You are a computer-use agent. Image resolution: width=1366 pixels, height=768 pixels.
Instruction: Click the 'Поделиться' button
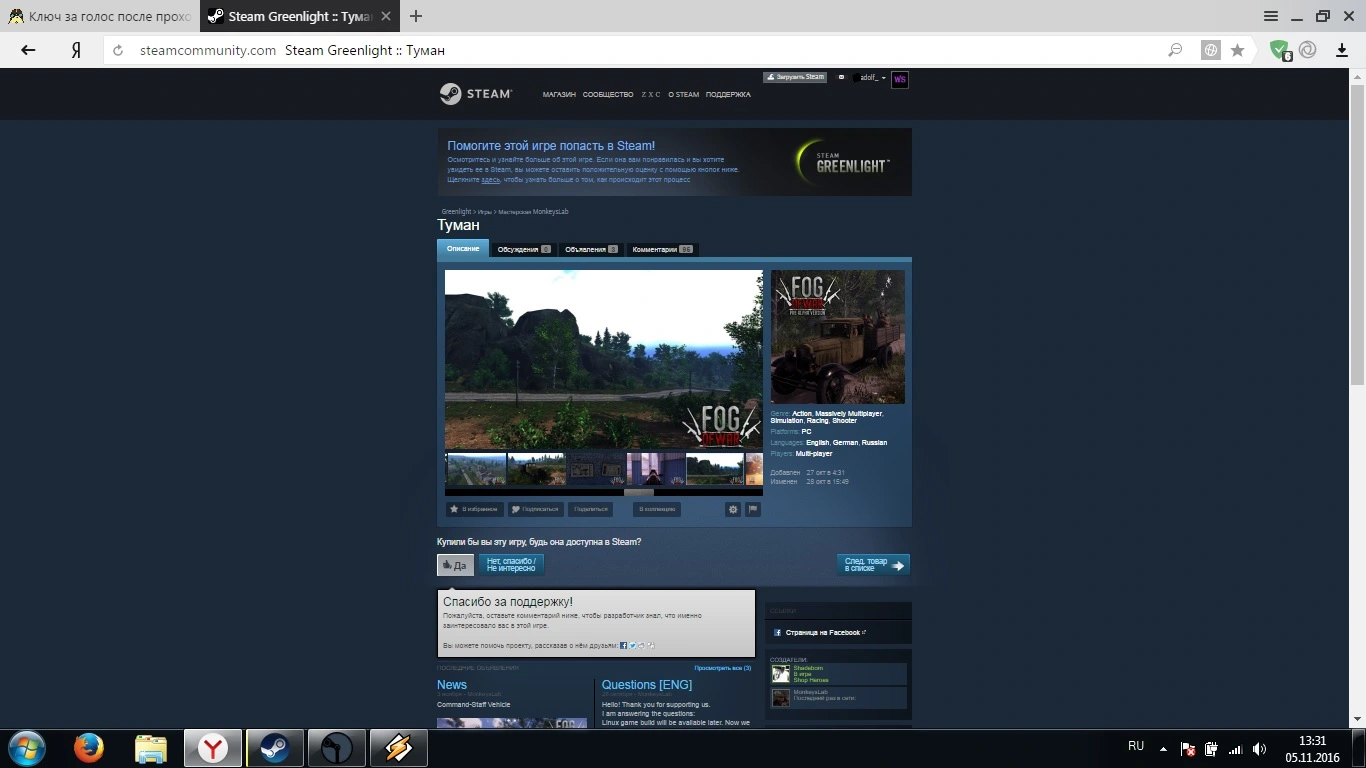[x=591, y=509]
